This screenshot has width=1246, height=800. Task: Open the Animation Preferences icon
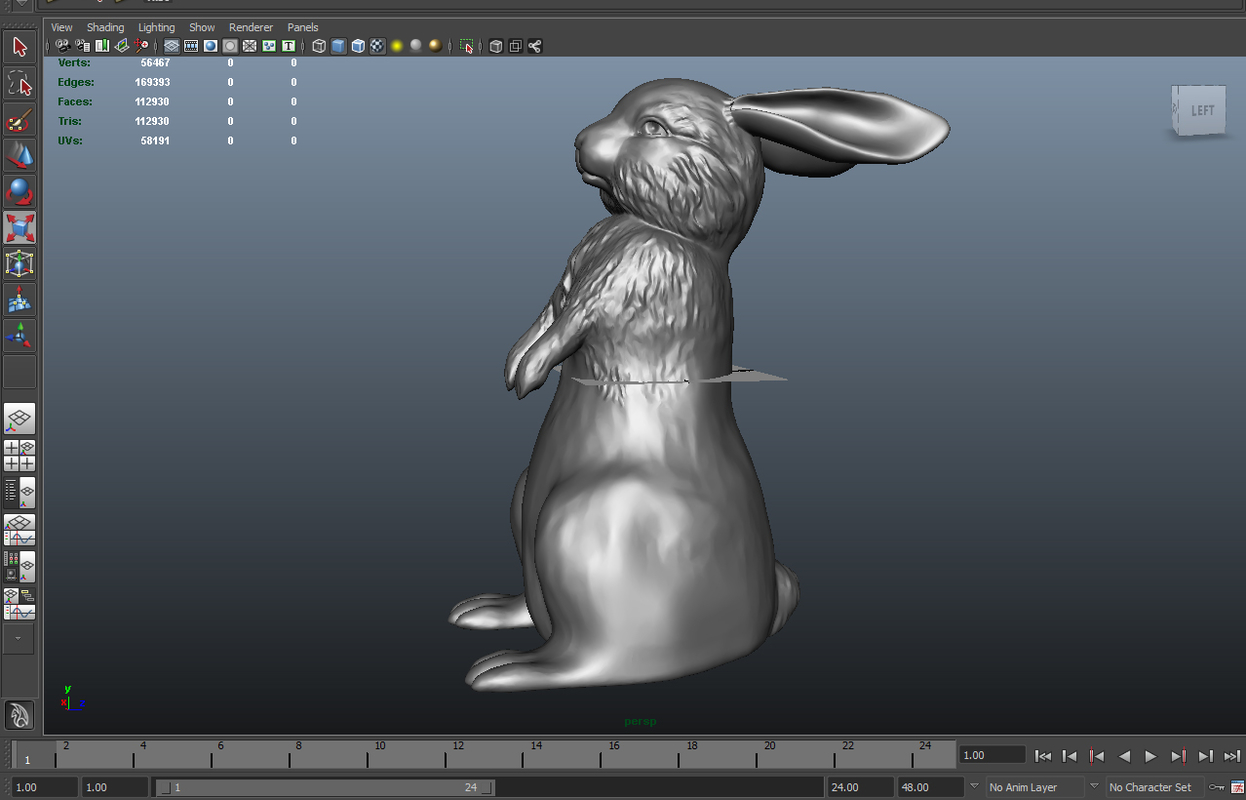click(x=1237, y=787)
